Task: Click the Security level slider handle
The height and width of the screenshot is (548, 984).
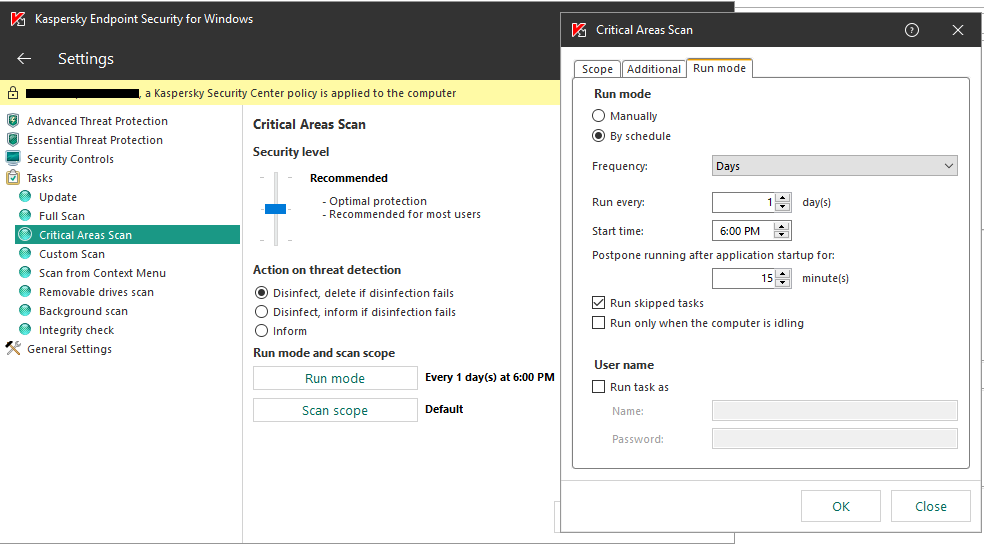Action: coord(275,209)
